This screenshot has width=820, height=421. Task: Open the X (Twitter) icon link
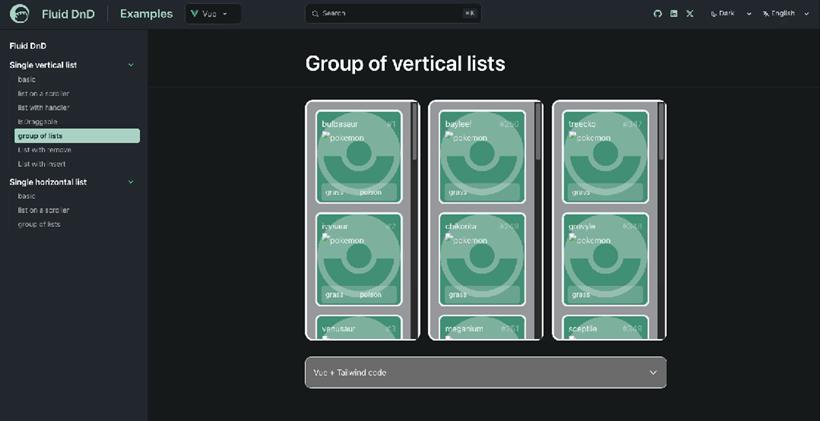point(690,14)
